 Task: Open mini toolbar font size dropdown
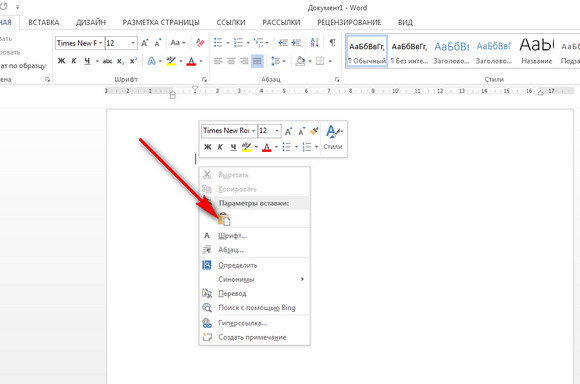tap(277, 131)
